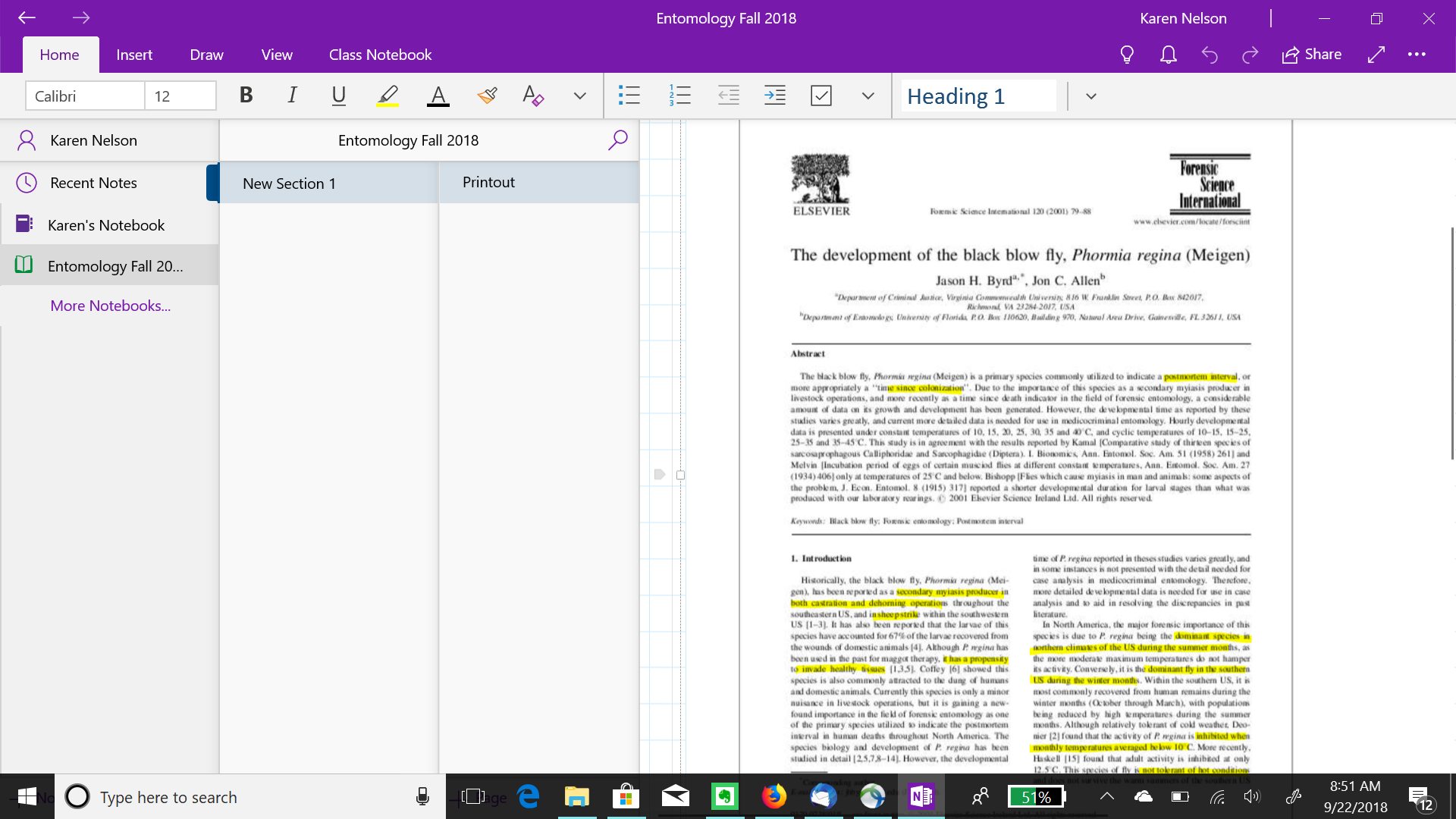Open the Heading 1 style dropdown
Image resolution: width=1456 pixels, height=819 pixels.
tap(1090, 96)
